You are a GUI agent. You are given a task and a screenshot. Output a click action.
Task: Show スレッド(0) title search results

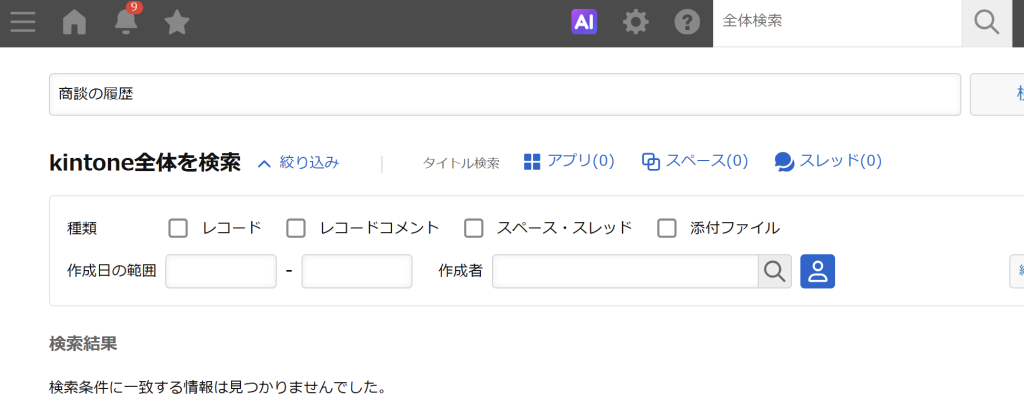pos(828,161)
